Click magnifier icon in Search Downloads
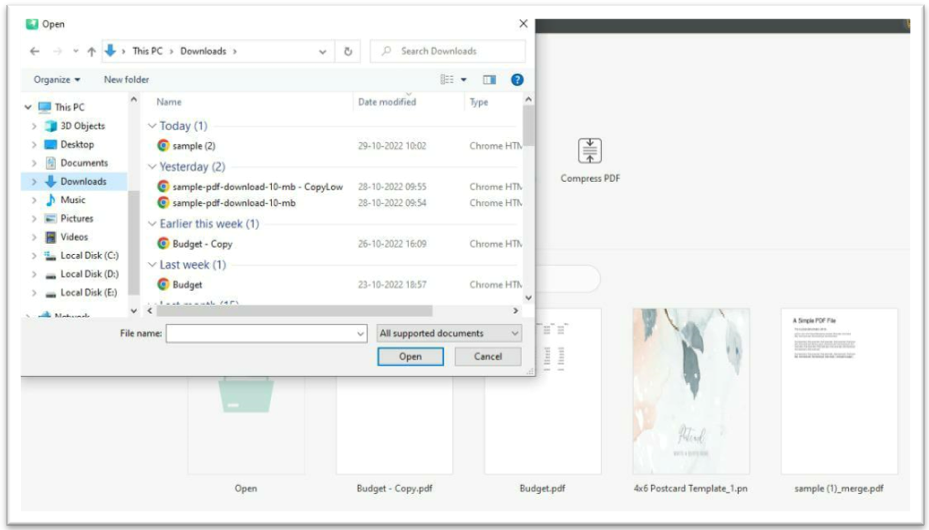 (x=386, y=51)
